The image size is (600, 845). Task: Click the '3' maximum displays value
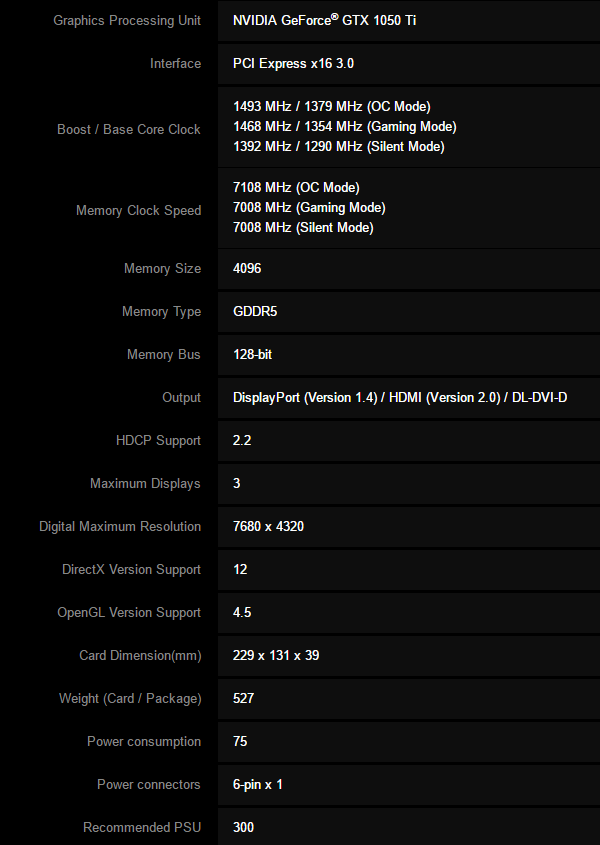tap(237, 483)
